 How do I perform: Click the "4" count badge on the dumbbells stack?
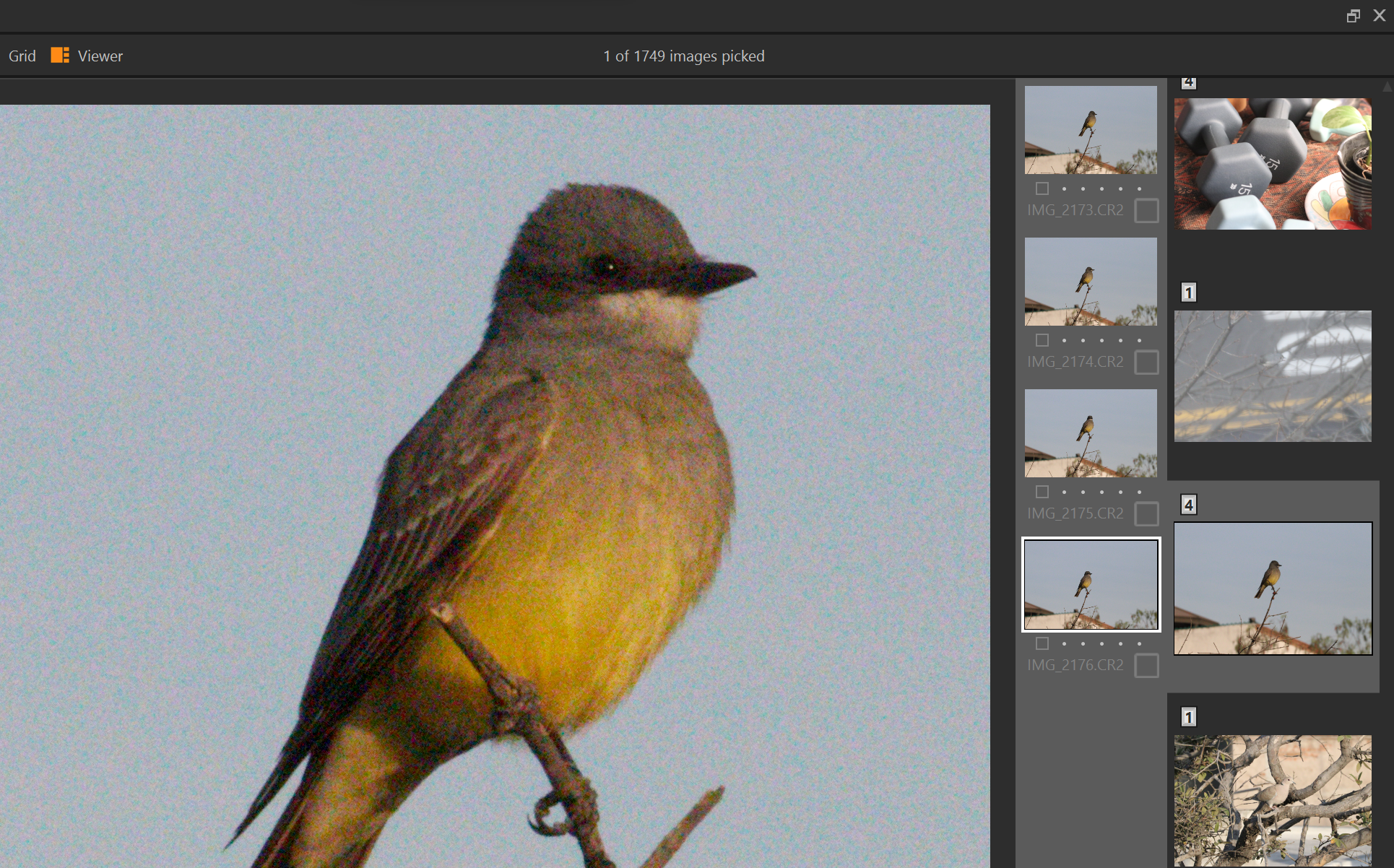(x=1189, y=83)
